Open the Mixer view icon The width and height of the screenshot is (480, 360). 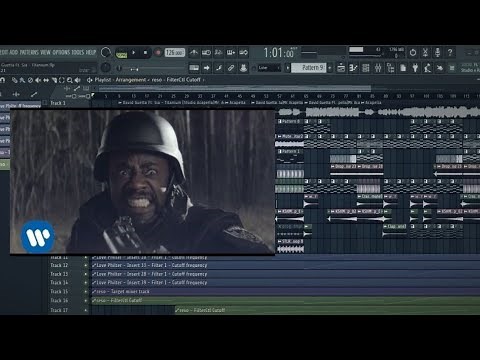[378, 68]
